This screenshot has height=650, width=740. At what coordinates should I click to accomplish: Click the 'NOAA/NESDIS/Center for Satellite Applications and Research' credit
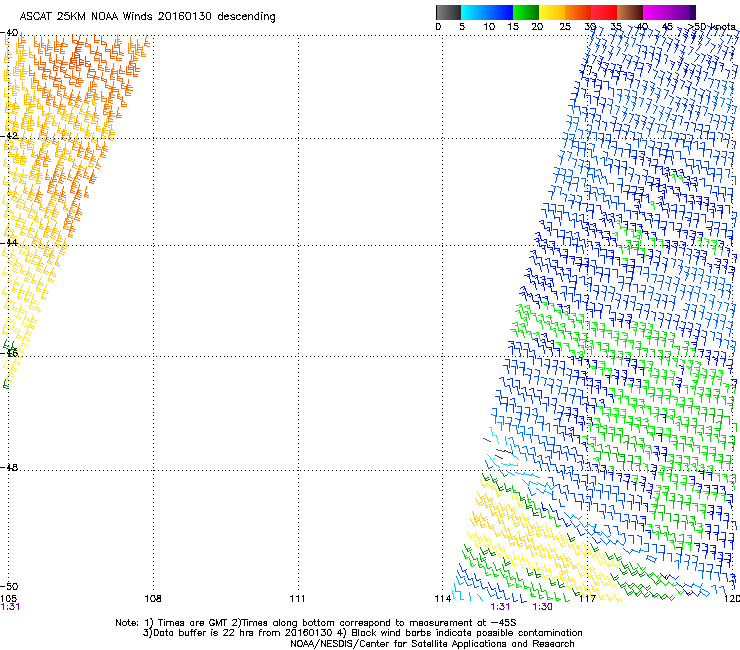pos(432,644)
